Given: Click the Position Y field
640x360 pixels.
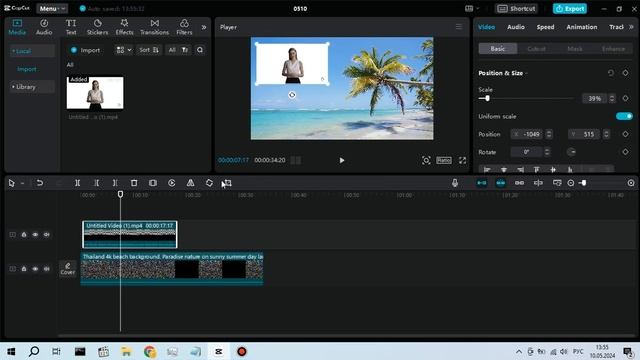Looking at the screenshot, I should [585, 134].
